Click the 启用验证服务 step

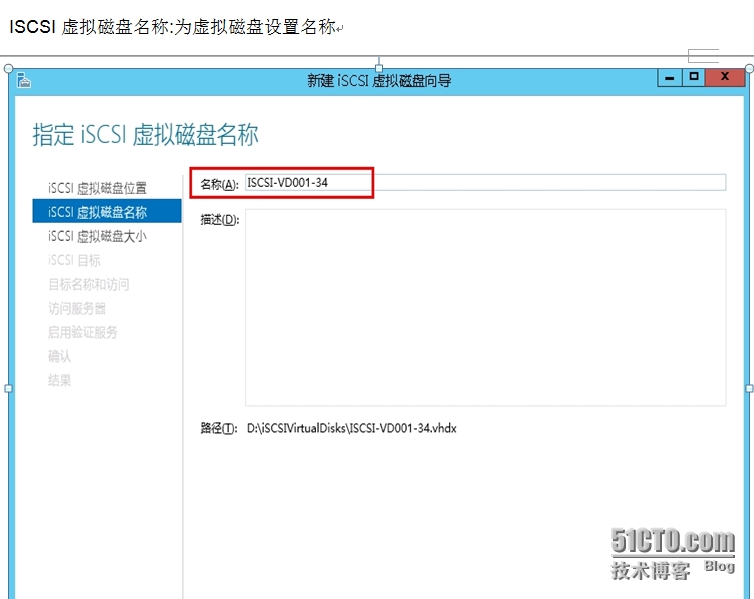83,332
